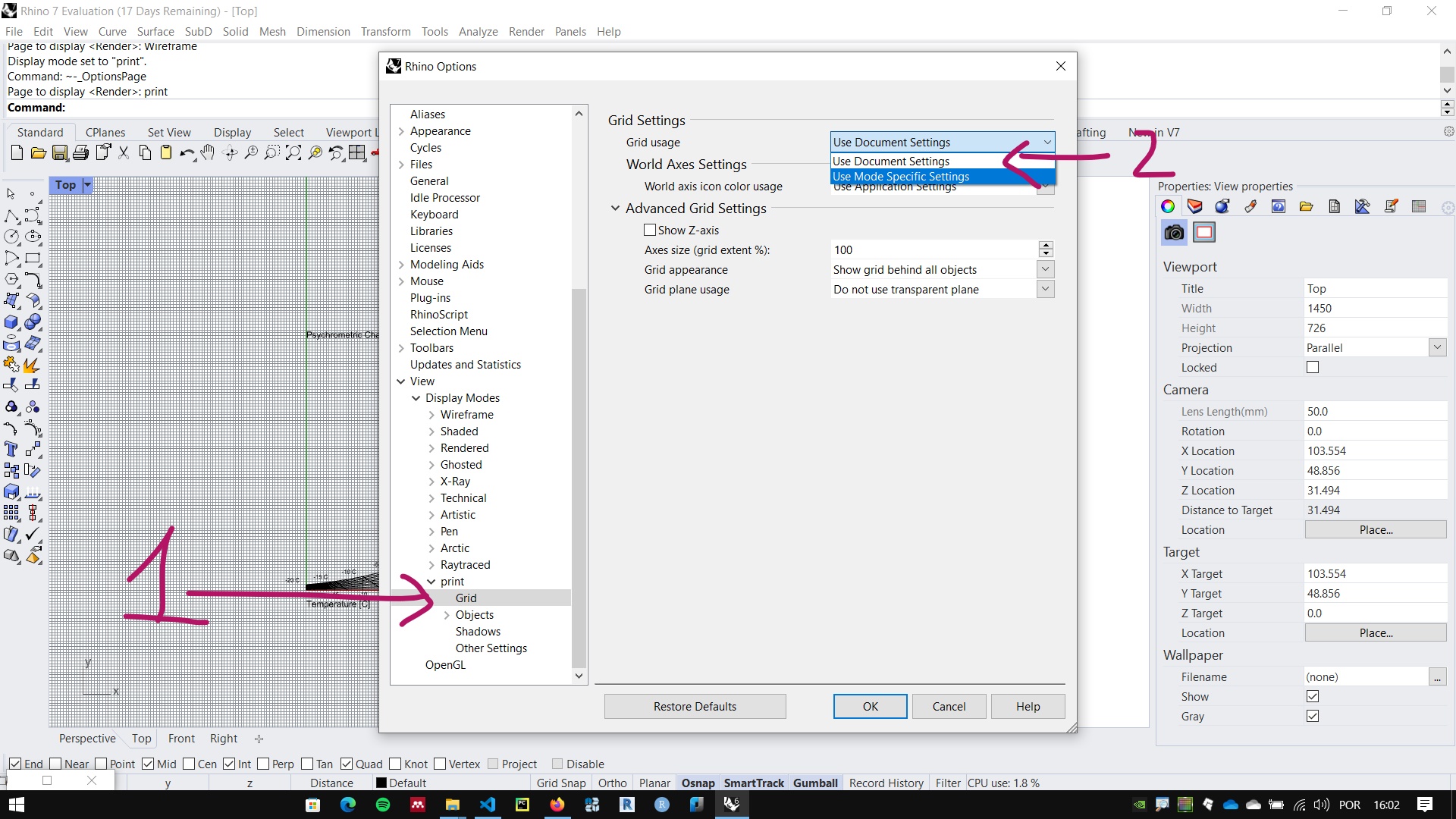Click the Open file folder icon
Viewport: 1456px width, 819px height.
(38, 153)
